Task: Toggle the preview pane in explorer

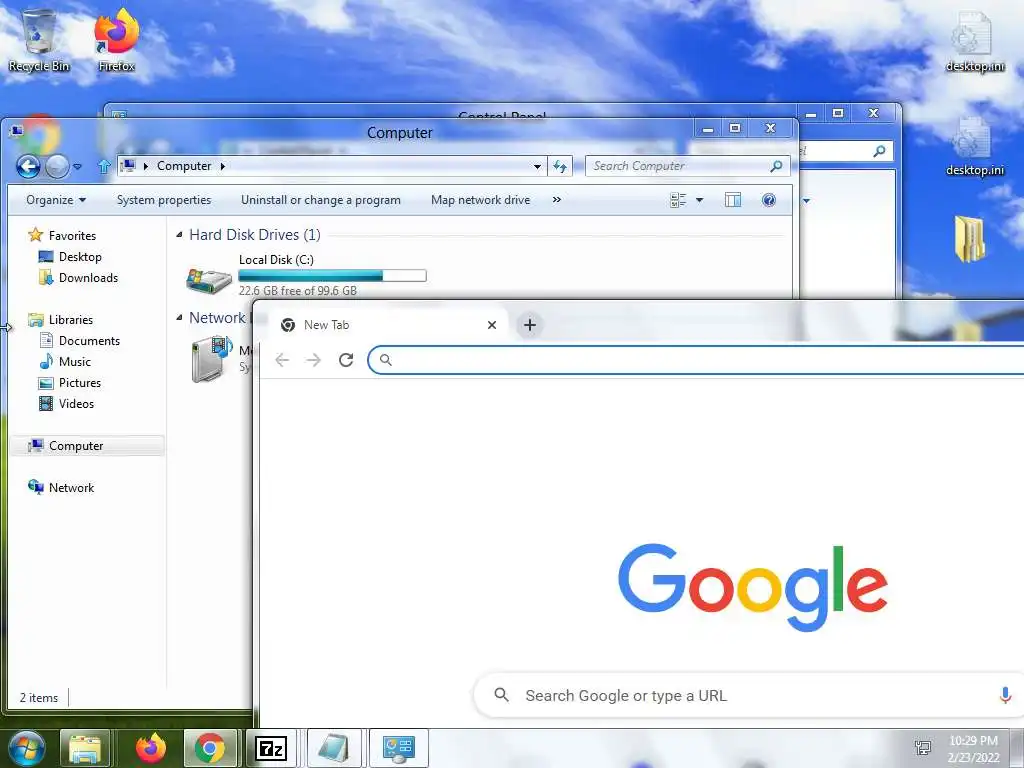Action: pos(733,200)
